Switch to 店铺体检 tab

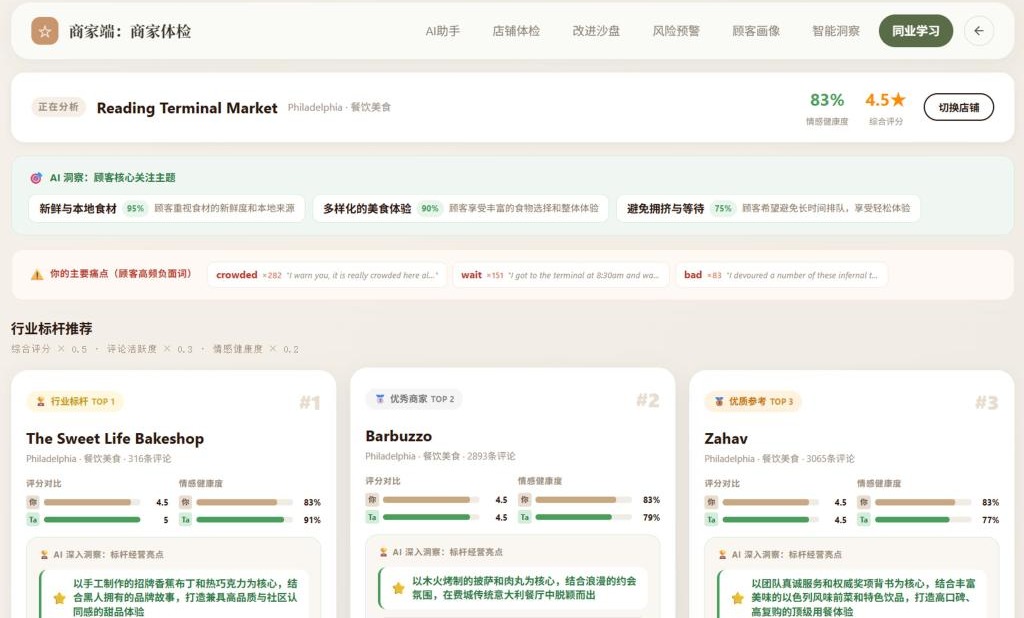(x=516, y=31)
